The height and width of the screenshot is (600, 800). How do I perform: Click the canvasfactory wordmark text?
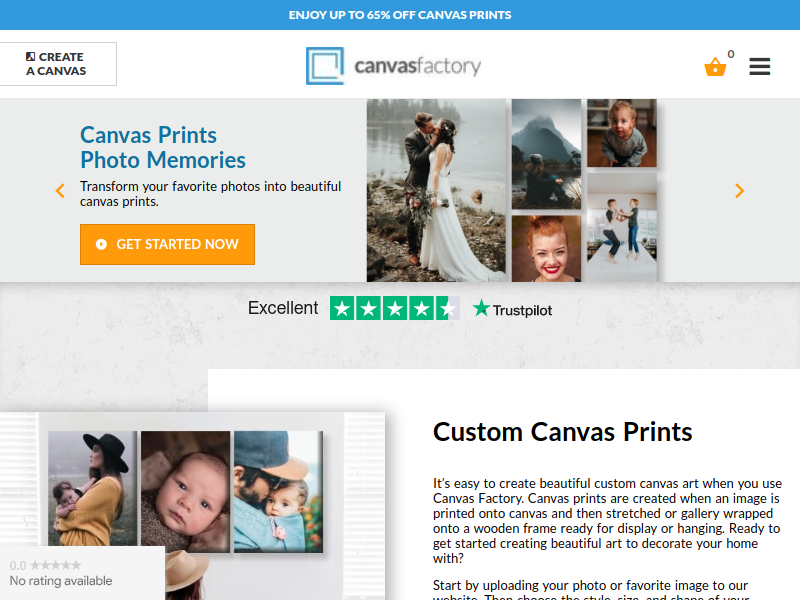click(418, 66)
